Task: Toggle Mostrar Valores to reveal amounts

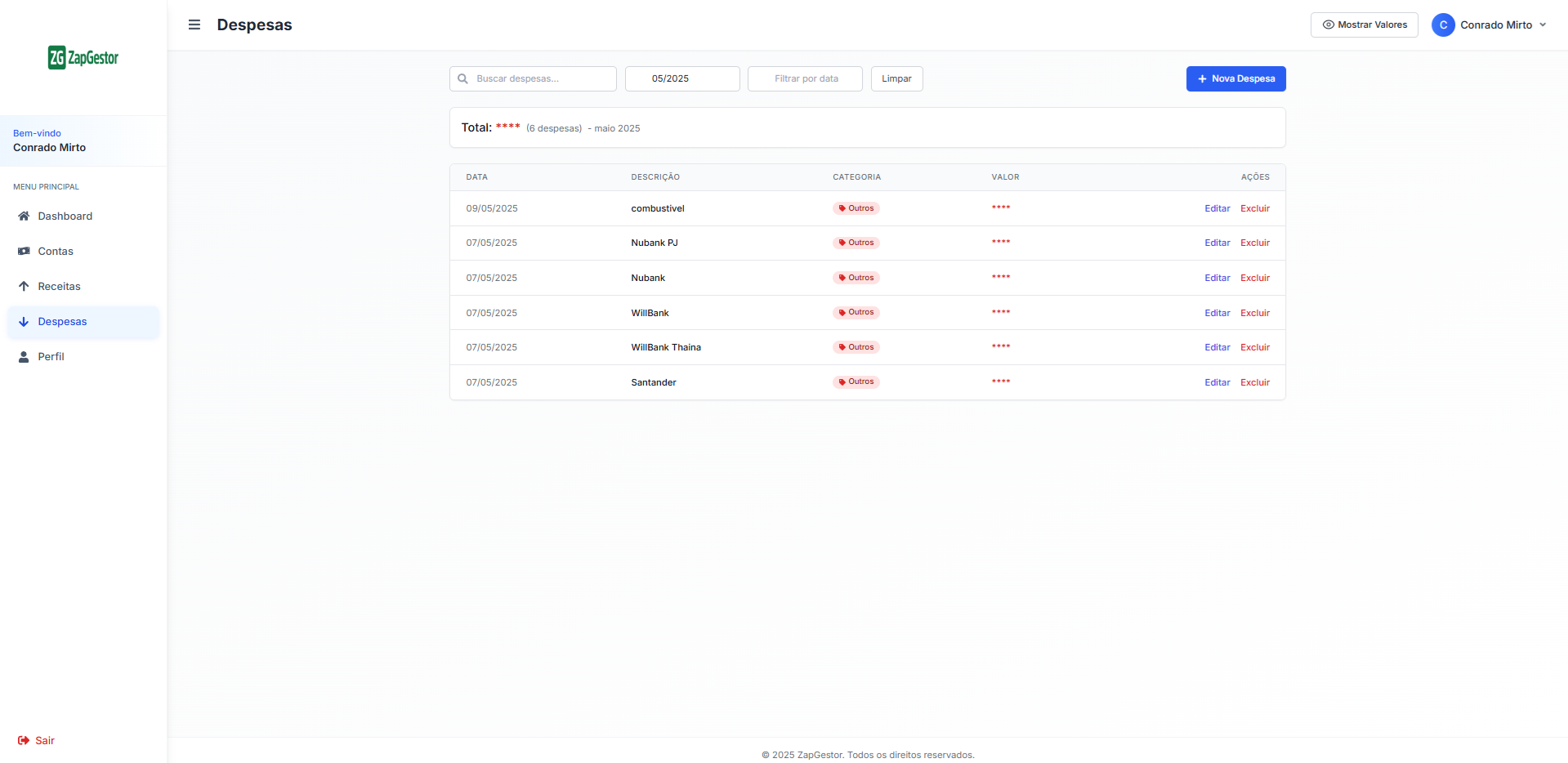Action: click(1363, 25)
